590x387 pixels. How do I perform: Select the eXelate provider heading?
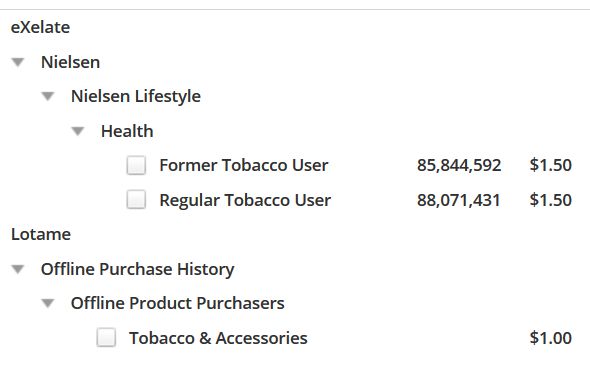(40, 27)
